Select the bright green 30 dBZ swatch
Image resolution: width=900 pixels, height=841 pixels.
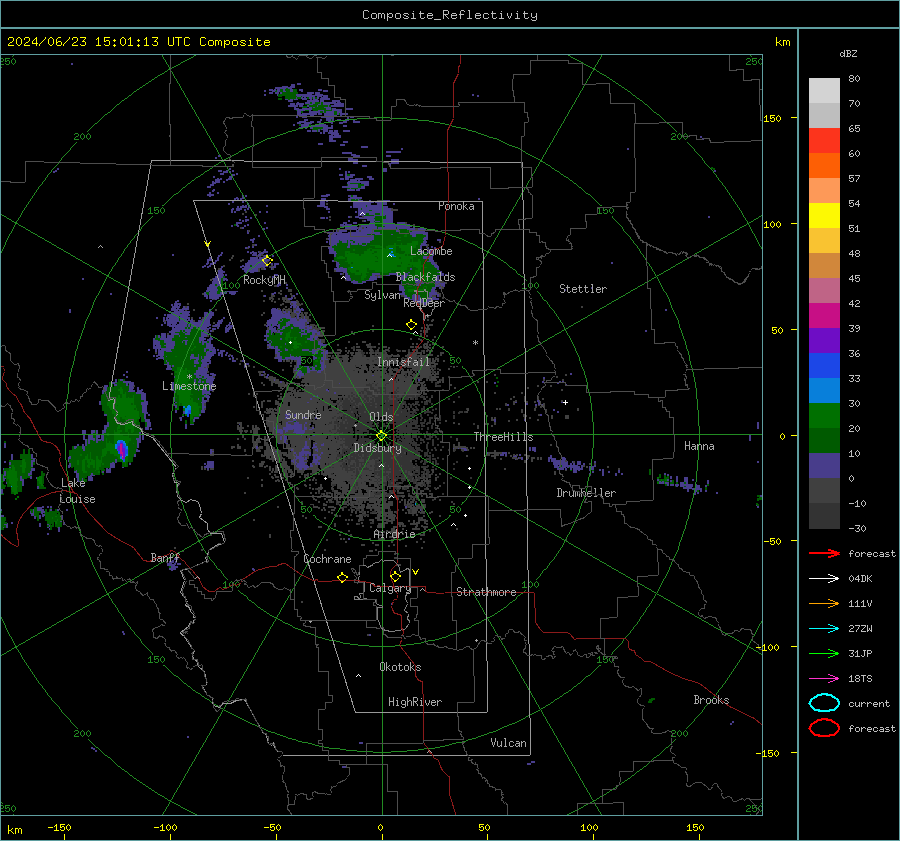[824, 416]
